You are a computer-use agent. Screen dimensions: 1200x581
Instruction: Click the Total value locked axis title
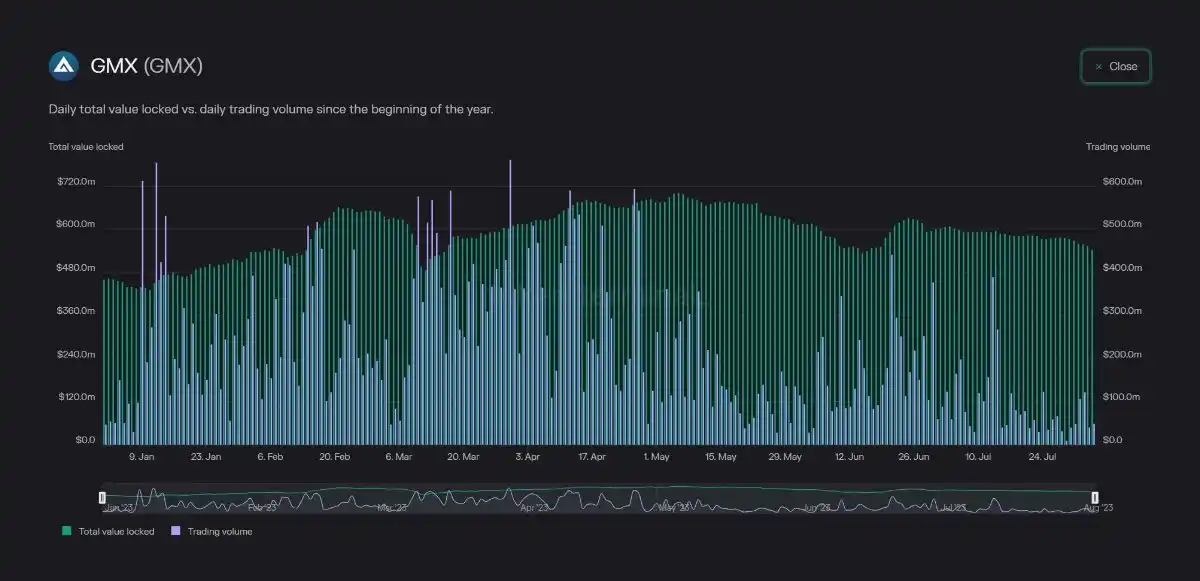click(86, 147)
